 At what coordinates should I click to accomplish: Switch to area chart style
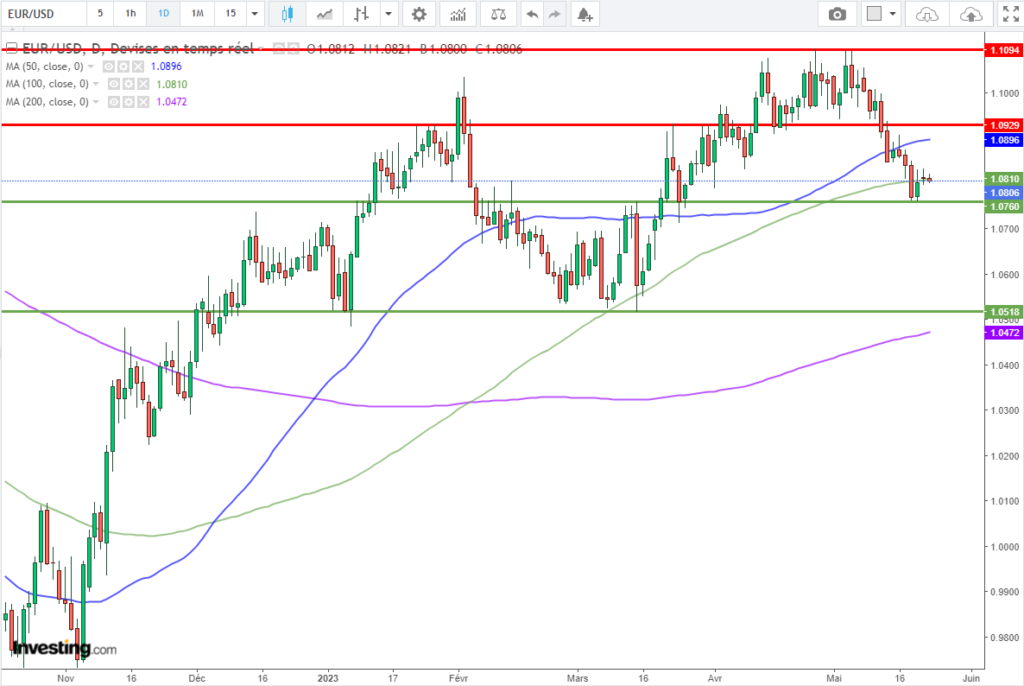pyautogui.click(x=325, y=14)
